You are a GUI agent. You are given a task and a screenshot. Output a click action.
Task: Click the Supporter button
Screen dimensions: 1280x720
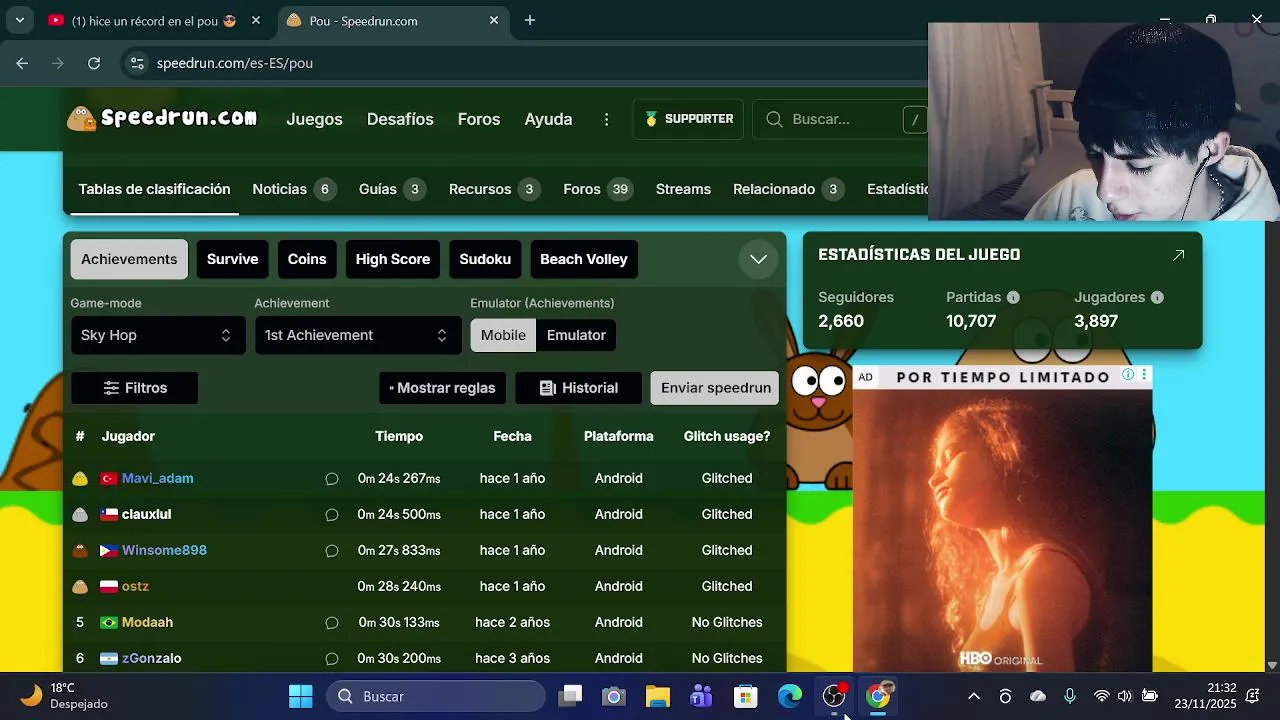[688, 119]
